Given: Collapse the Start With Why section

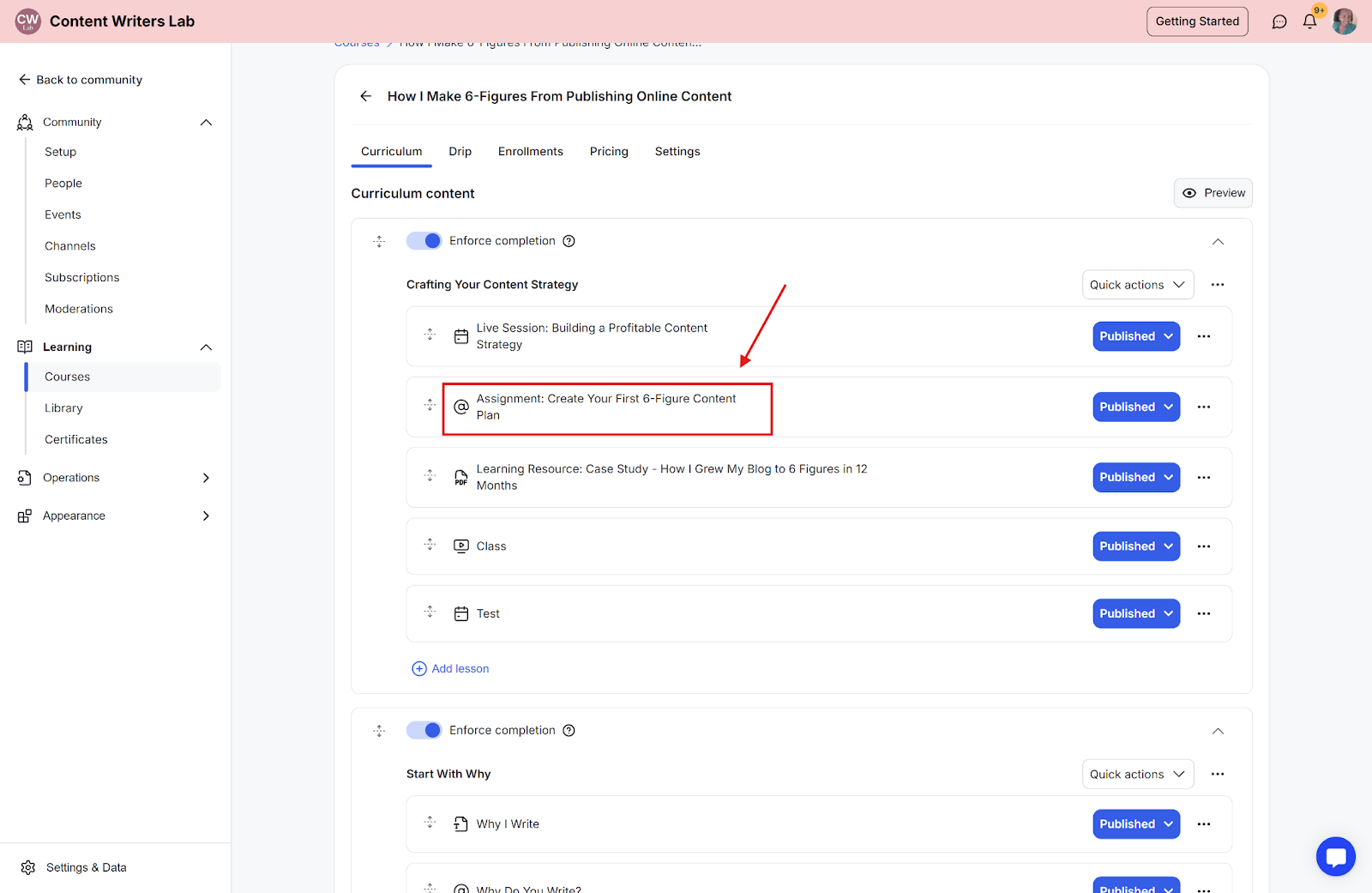Looking at the screenshot, I should click(1218, 731).
